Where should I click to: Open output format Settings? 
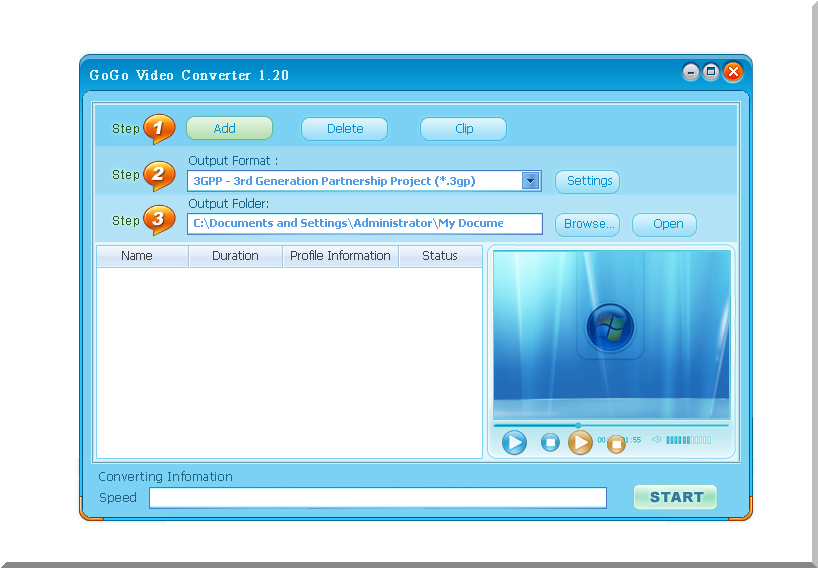tap(587, 181)
